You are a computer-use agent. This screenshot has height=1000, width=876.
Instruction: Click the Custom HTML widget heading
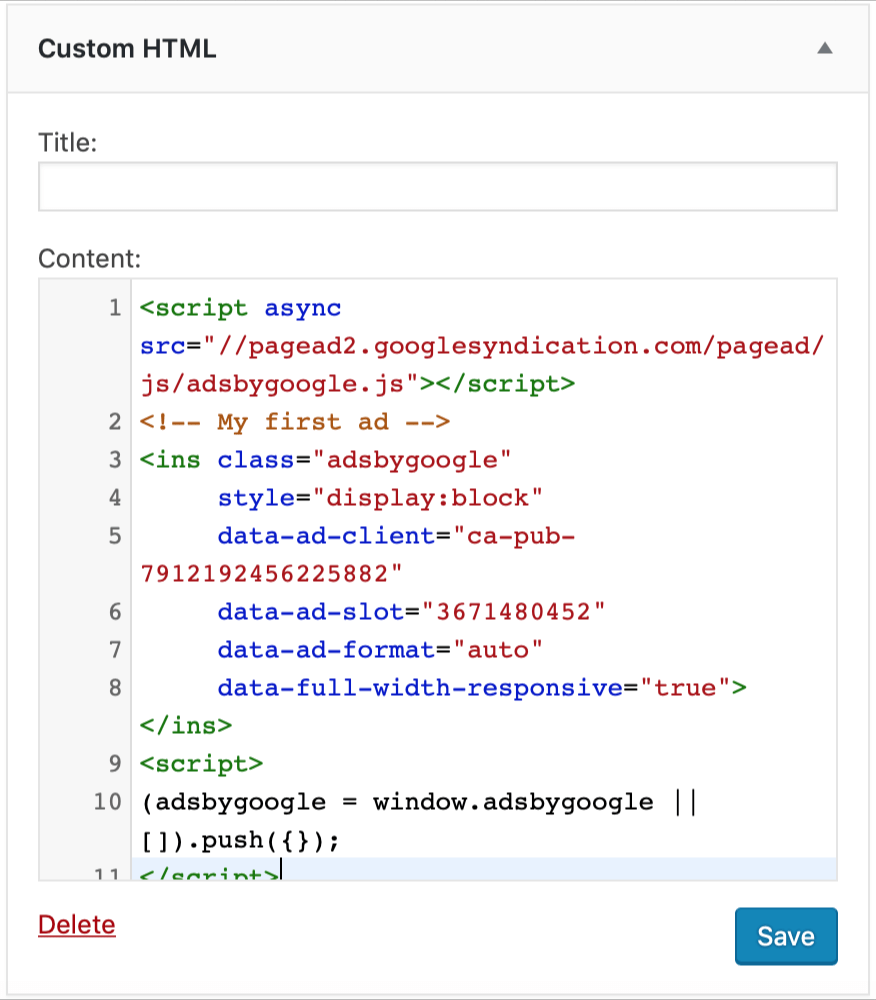pos(127,49)
